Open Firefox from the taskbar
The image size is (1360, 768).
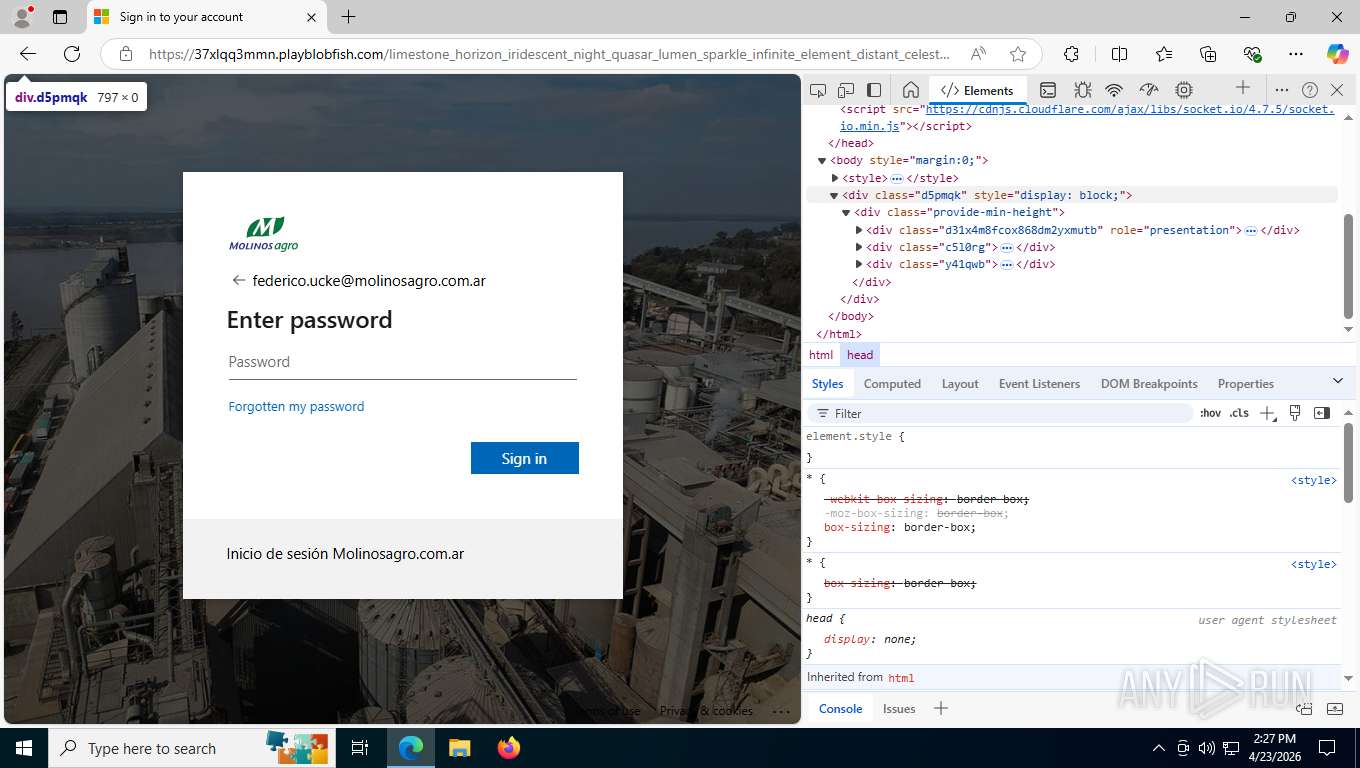[x=509, y=748]
